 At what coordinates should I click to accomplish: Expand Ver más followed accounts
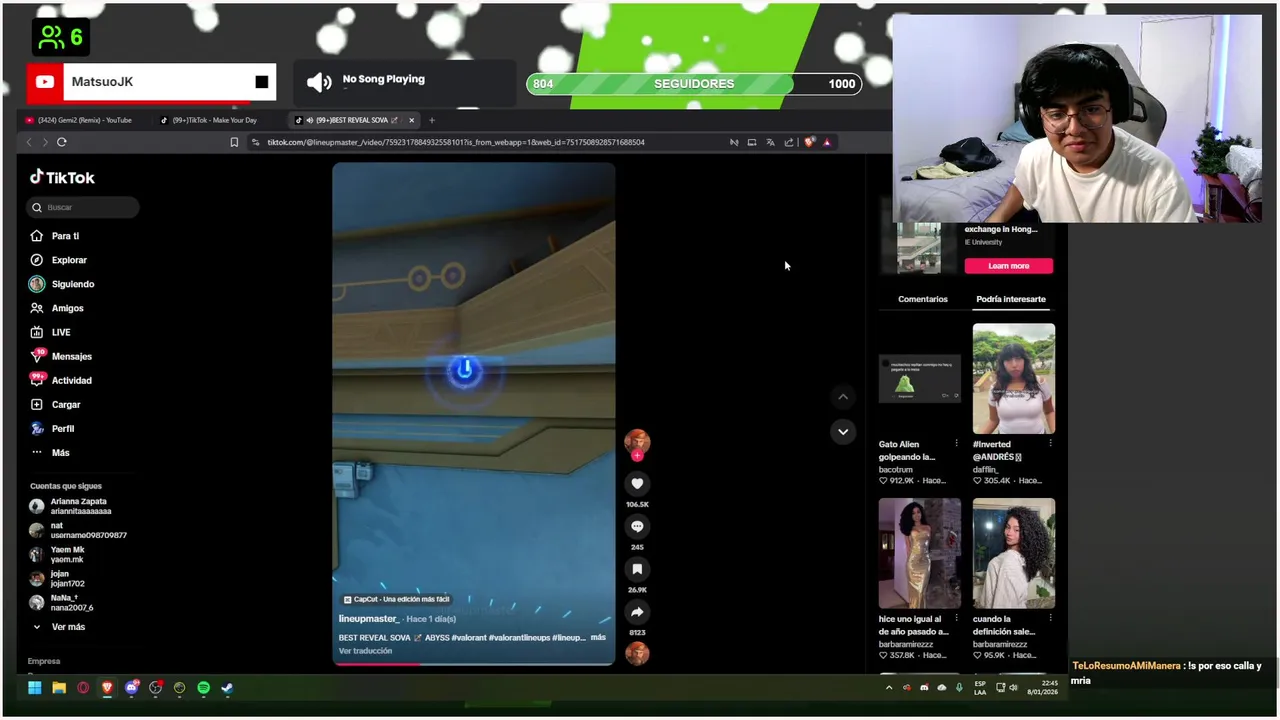[x=59, y=627]
